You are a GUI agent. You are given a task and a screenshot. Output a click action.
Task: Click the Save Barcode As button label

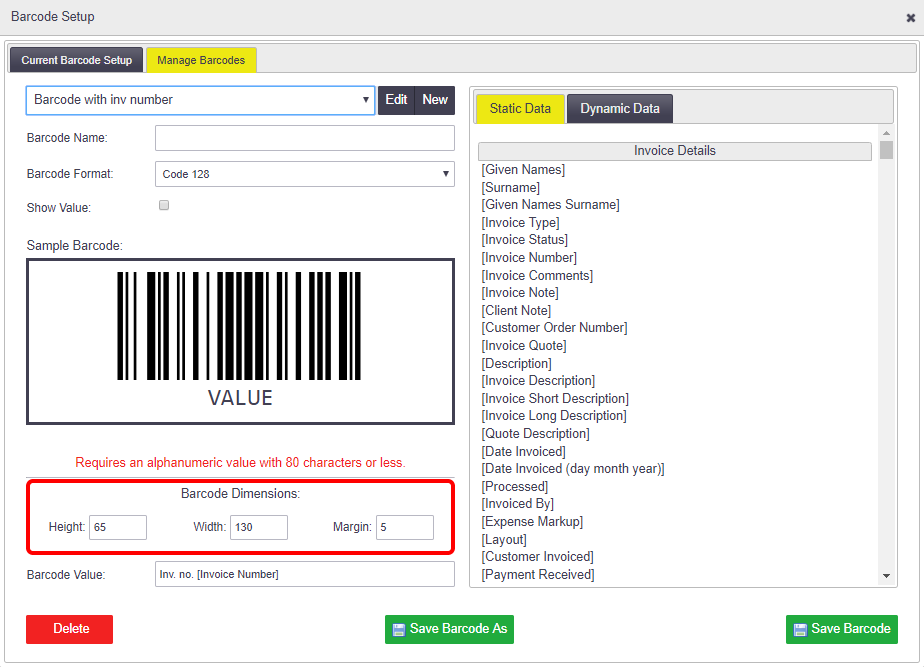458,629
